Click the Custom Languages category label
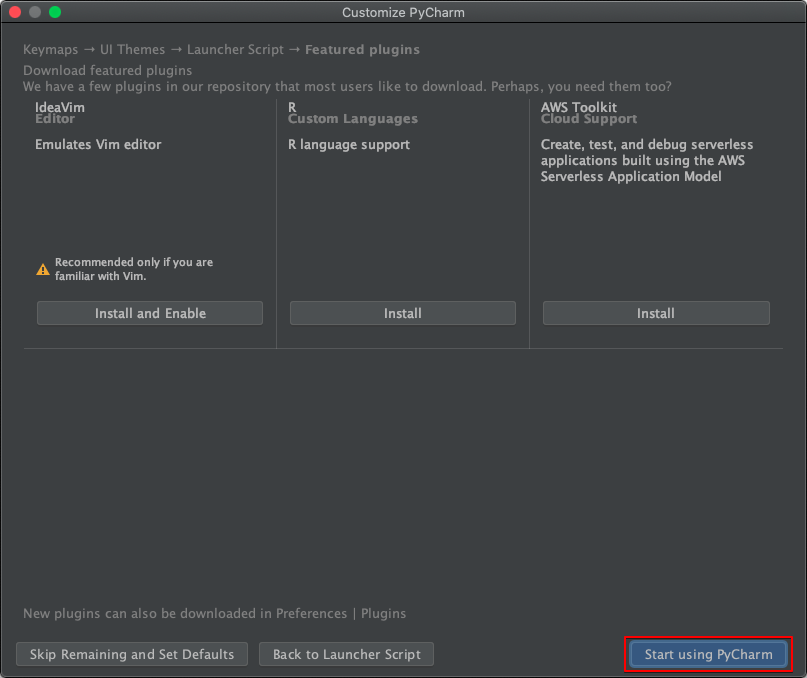Viewport: 807px width, 678px height. [x=353, y=119]
